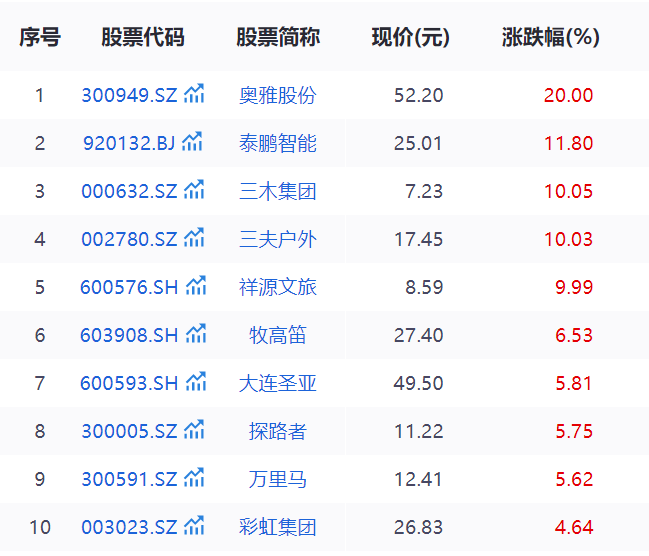Viewport: 649px width, 556px height.
Task: Click chart icon for 300591.SZ
Action: coord(195,479)
